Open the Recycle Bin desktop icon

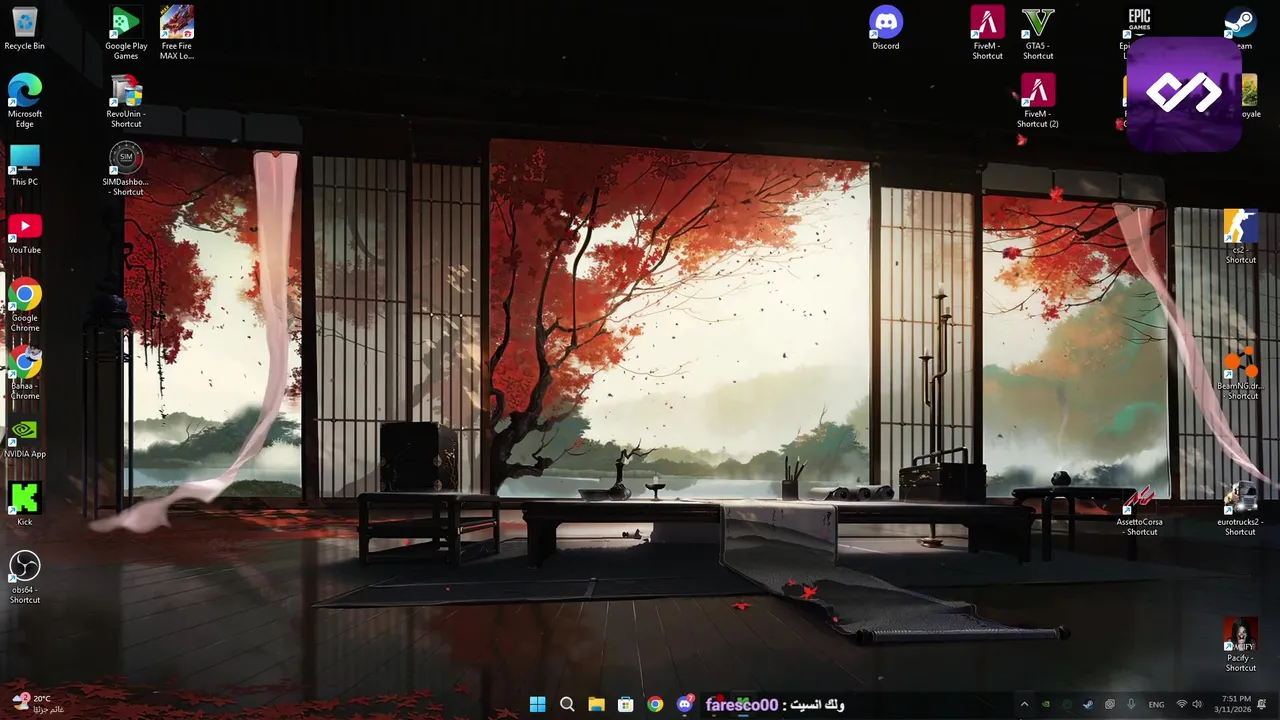(24, 28)
